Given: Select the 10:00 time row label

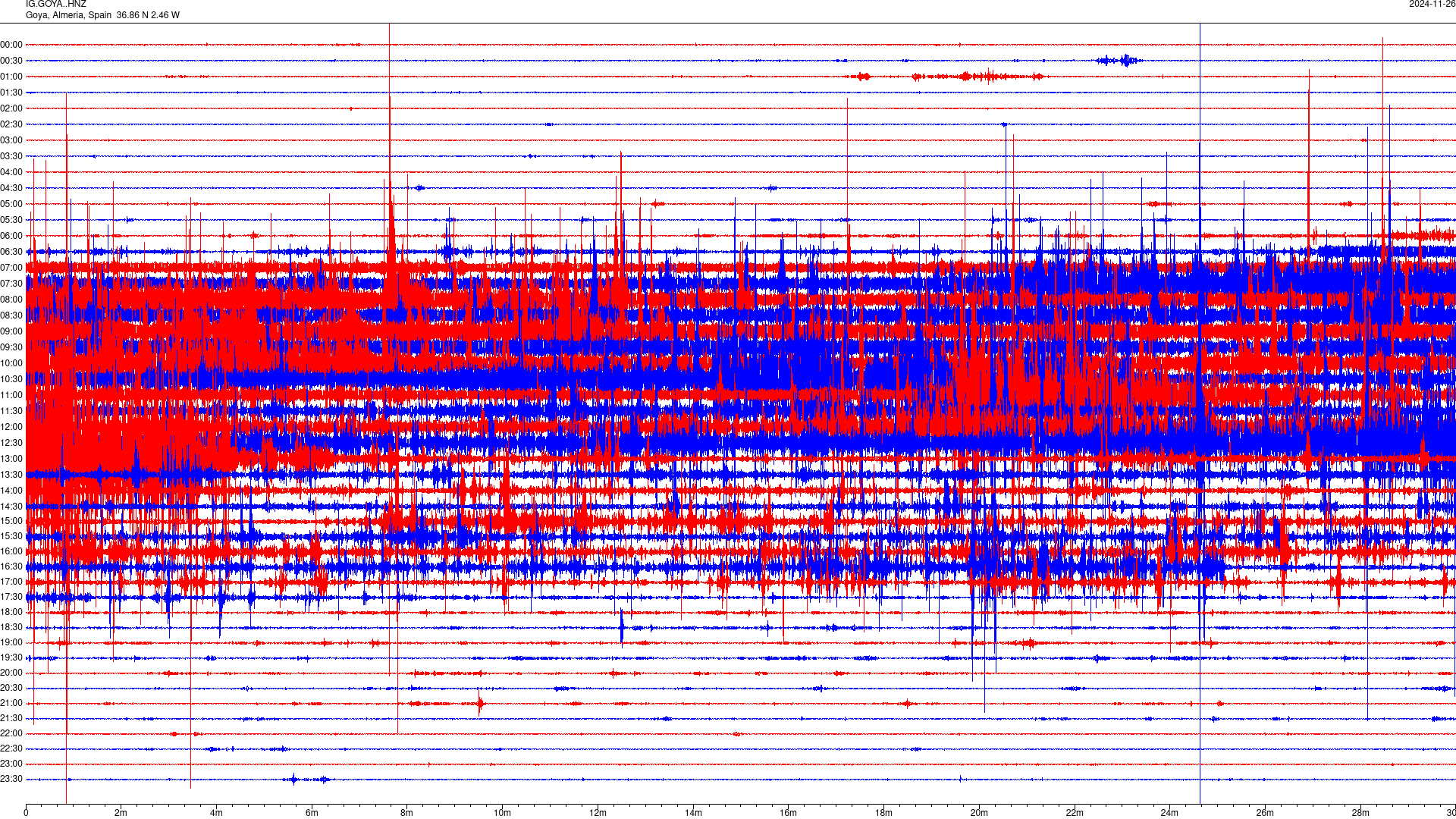Looking at the screenshot, I should coord(11,363).
